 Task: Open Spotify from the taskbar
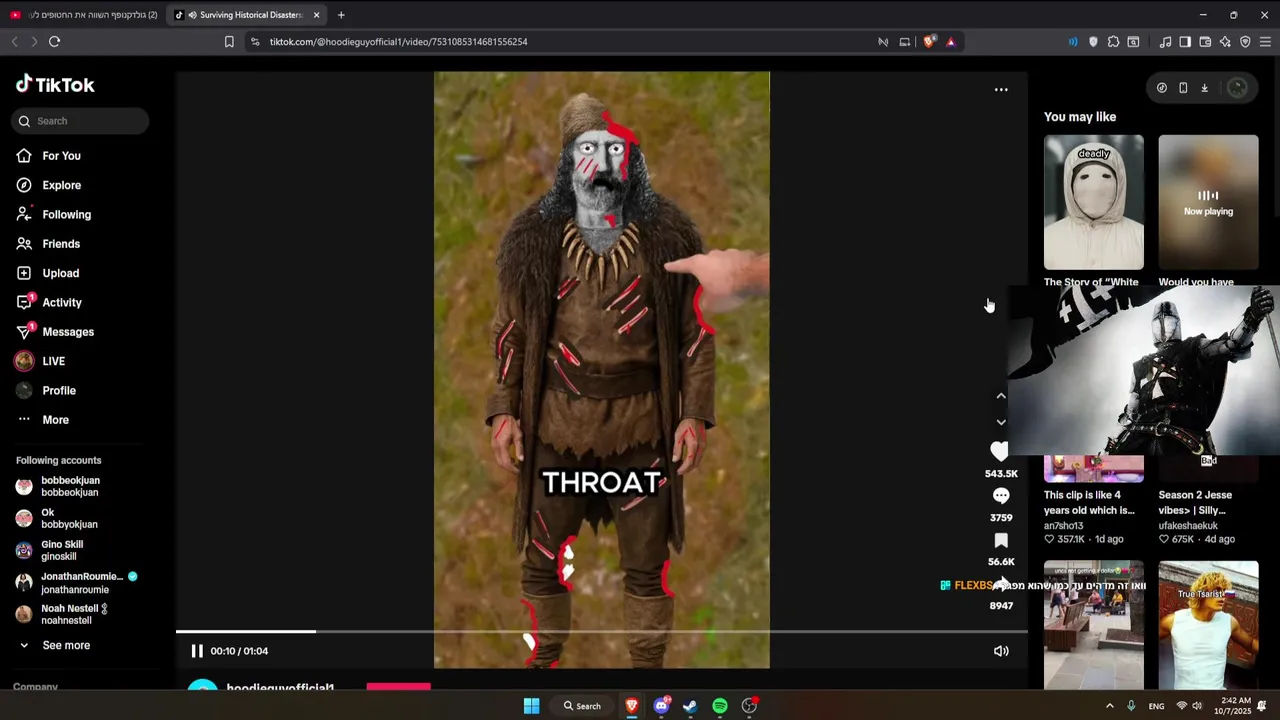click(x=720, y=706)
